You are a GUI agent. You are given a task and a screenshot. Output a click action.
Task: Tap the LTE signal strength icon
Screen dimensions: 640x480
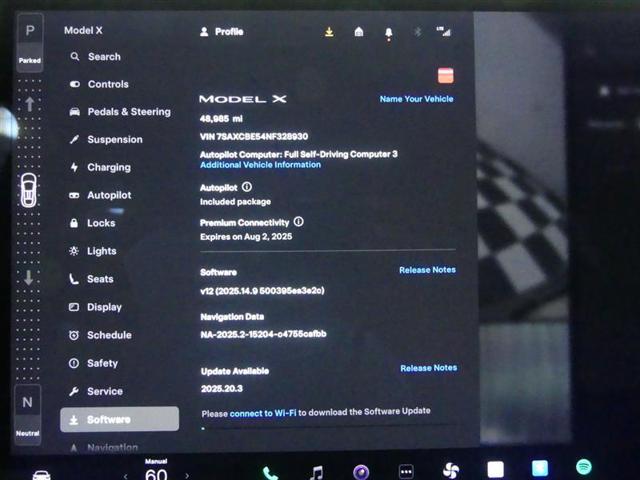point(444,31)
